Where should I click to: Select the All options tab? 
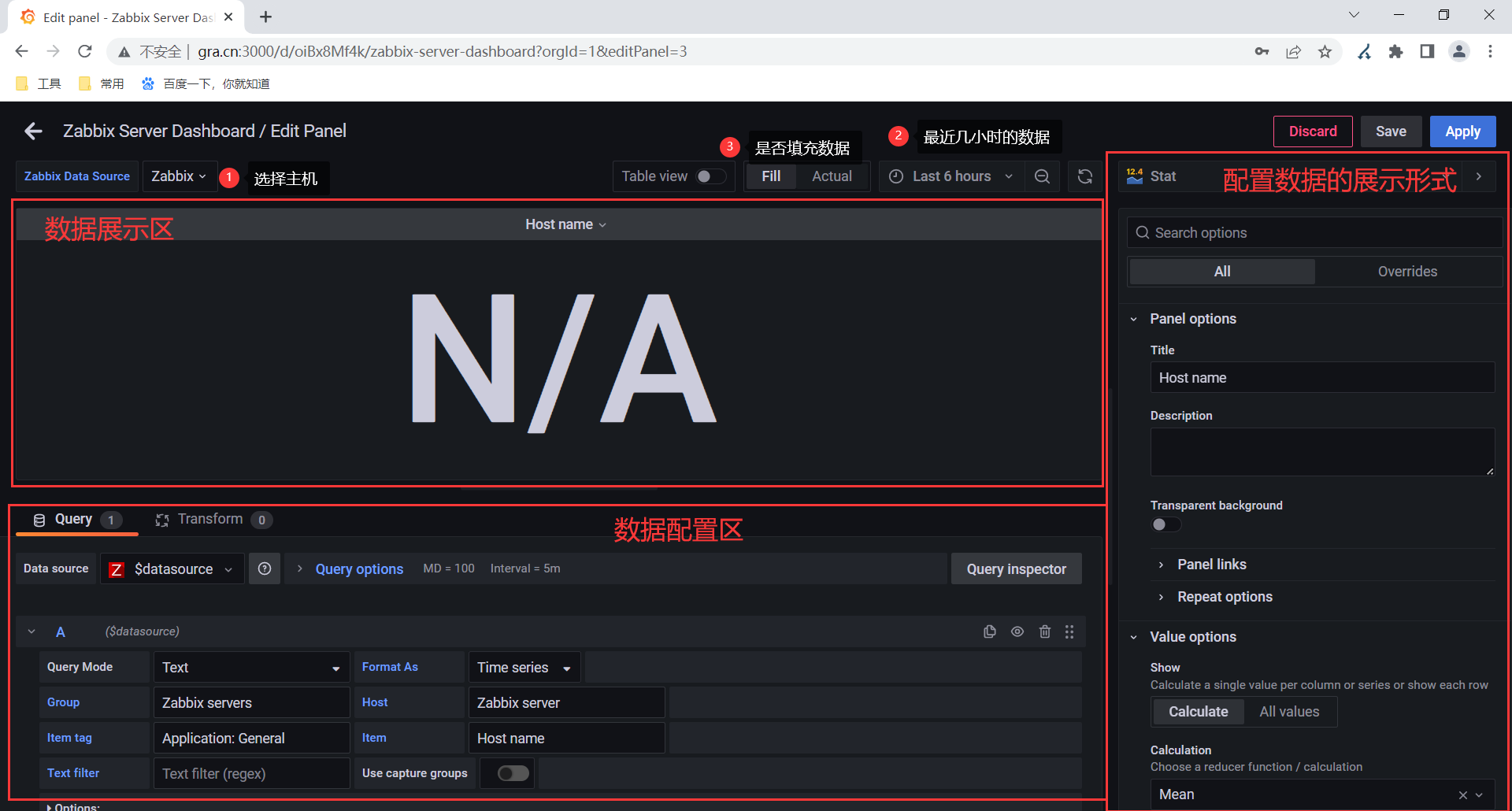coord(1221,272)
